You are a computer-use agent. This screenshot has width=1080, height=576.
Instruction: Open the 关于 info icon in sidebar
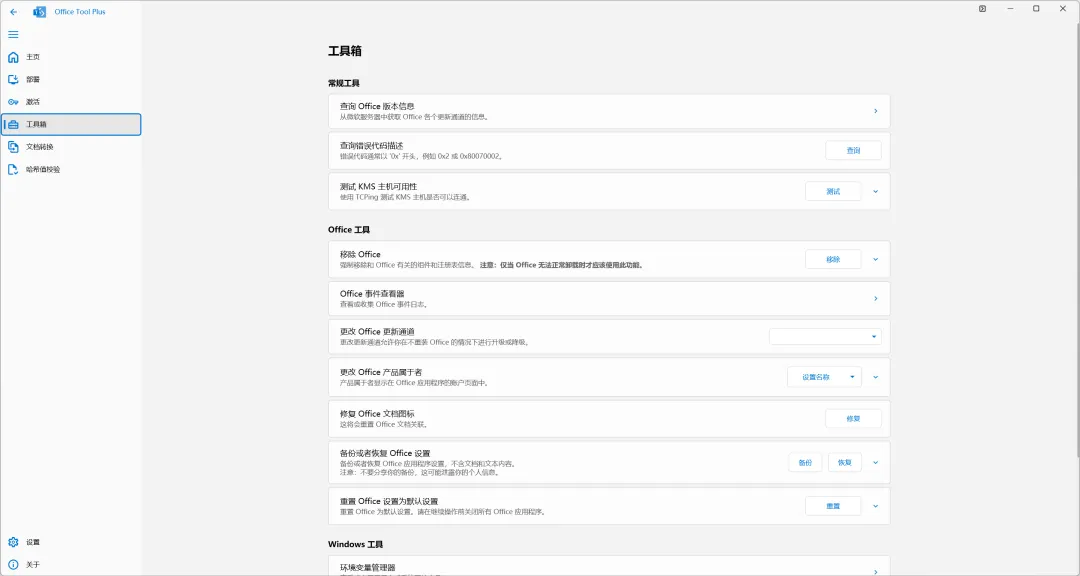pos(13,564)
